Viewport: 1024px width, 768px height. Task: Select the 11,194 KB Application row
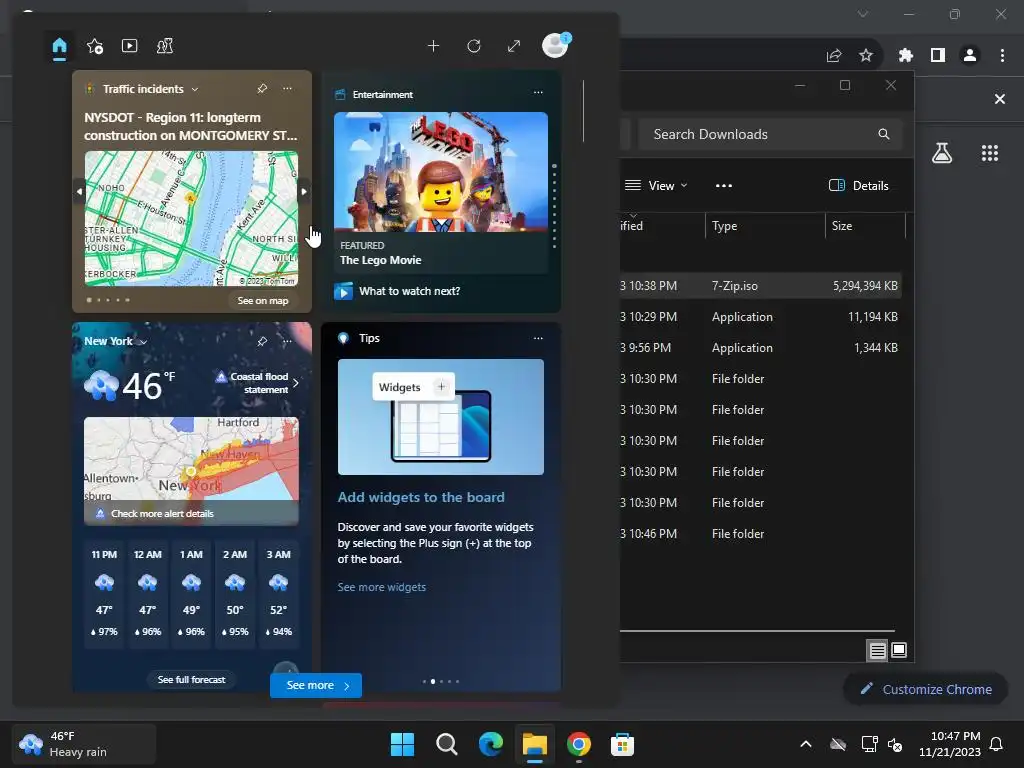tap(761, 317)
